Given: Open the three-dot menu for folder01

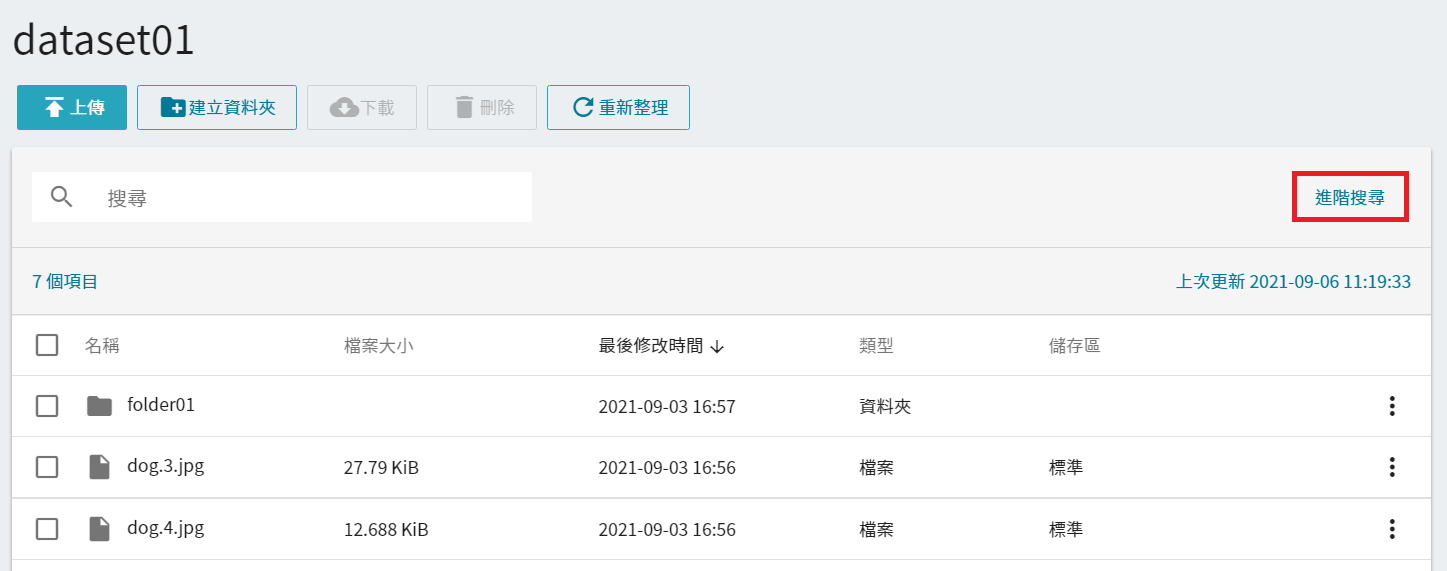Looking at the screenshot, I should 1390,406.
